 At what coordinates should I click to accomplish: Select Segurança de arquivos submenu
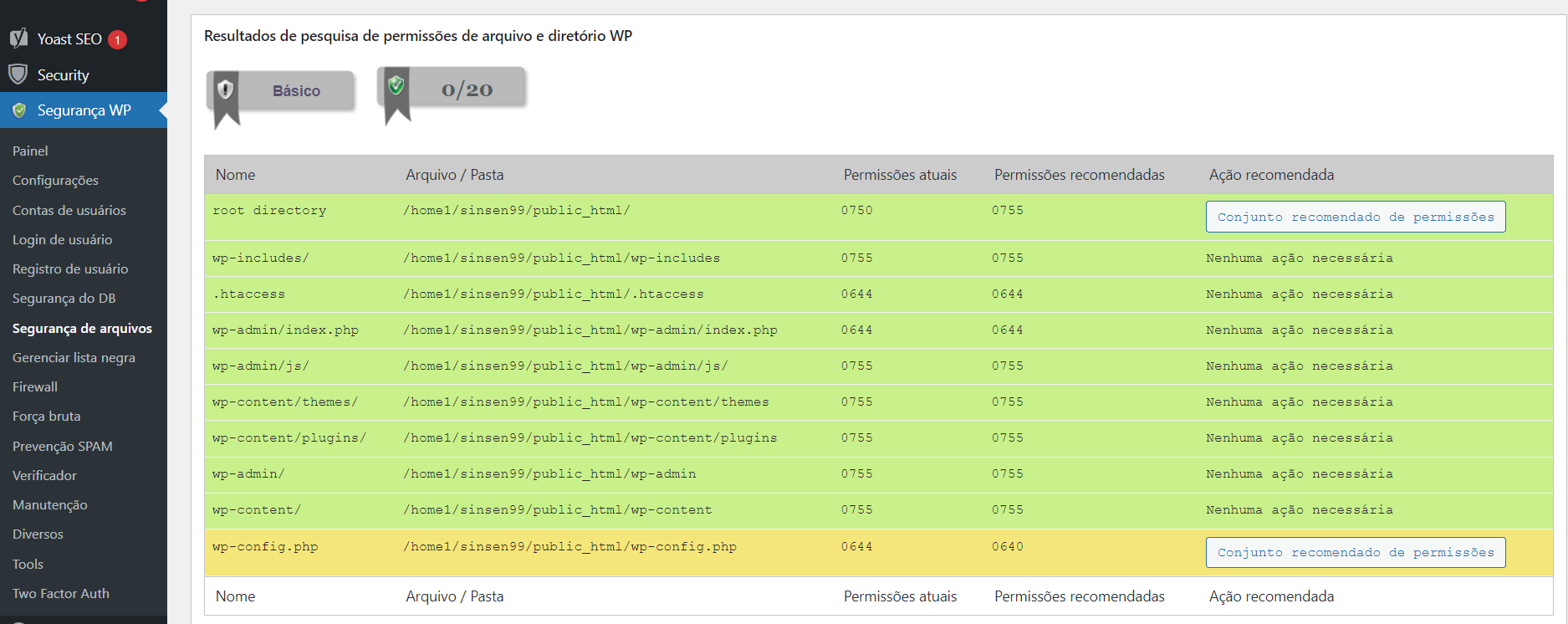pos(82,328)
